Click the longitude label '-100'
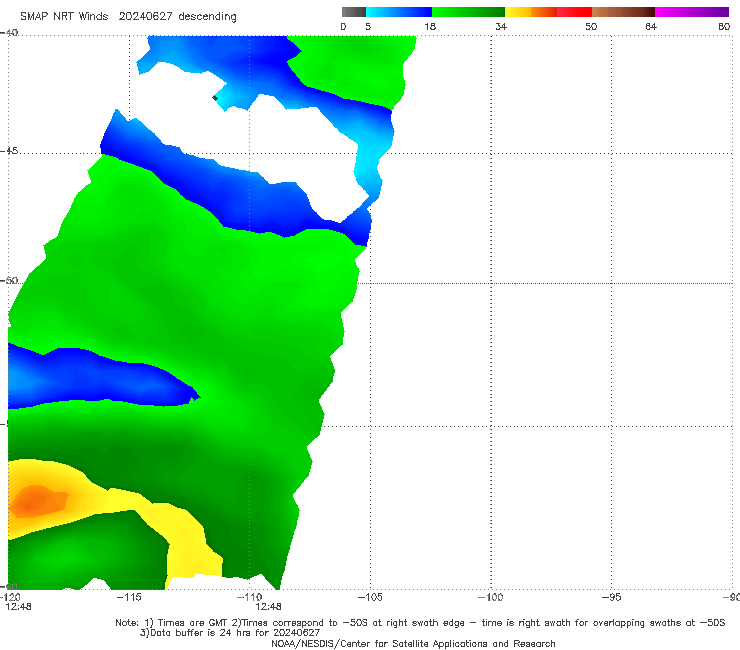The height and width of the screenshot is (650, 740). click(490, 597)
